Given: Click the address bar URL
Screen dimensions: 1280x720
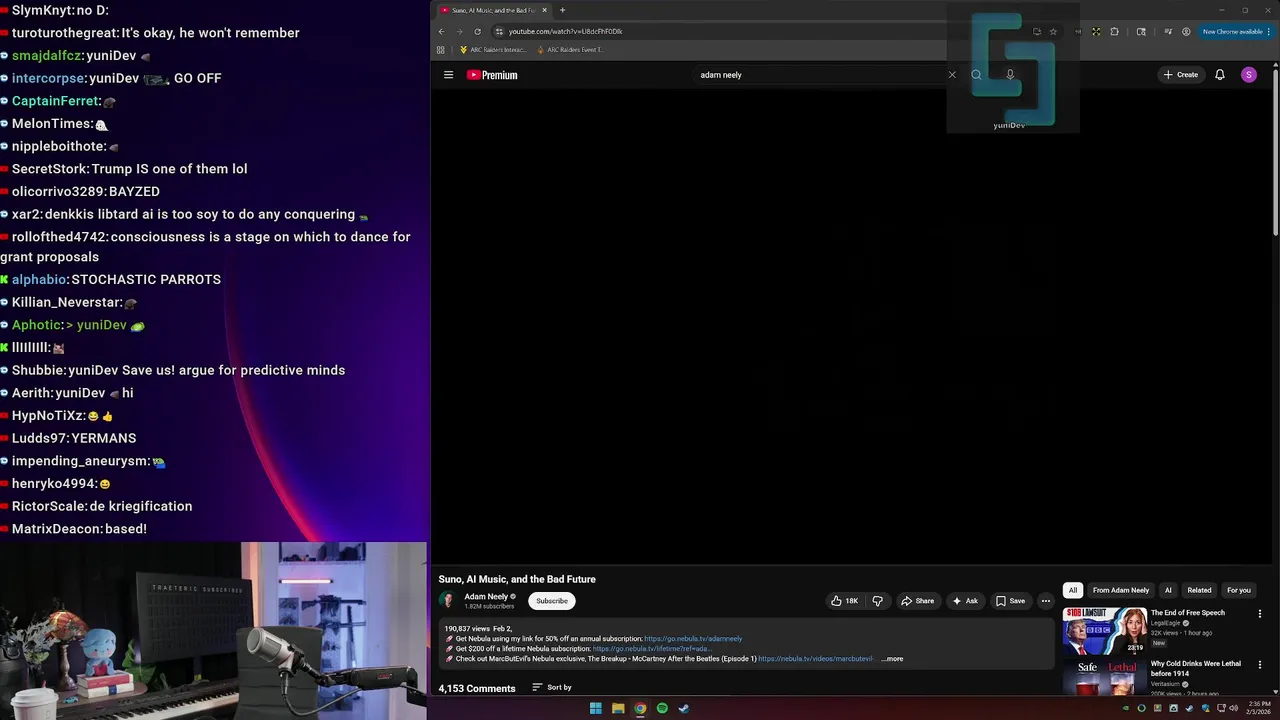Looking at the screenshot, I should tap(565, 31).
